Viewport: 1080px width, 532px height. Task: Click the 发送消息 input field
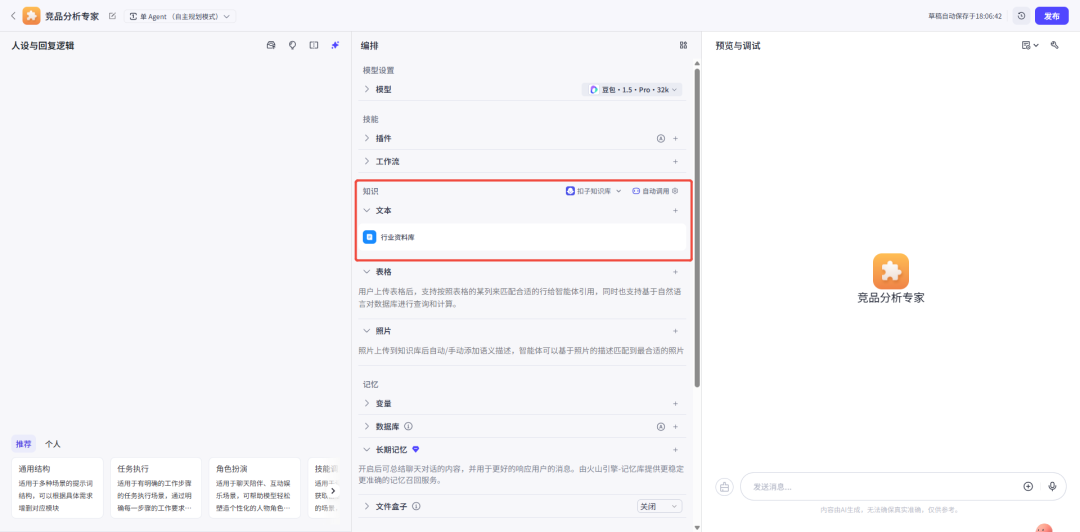coord(884,487)
